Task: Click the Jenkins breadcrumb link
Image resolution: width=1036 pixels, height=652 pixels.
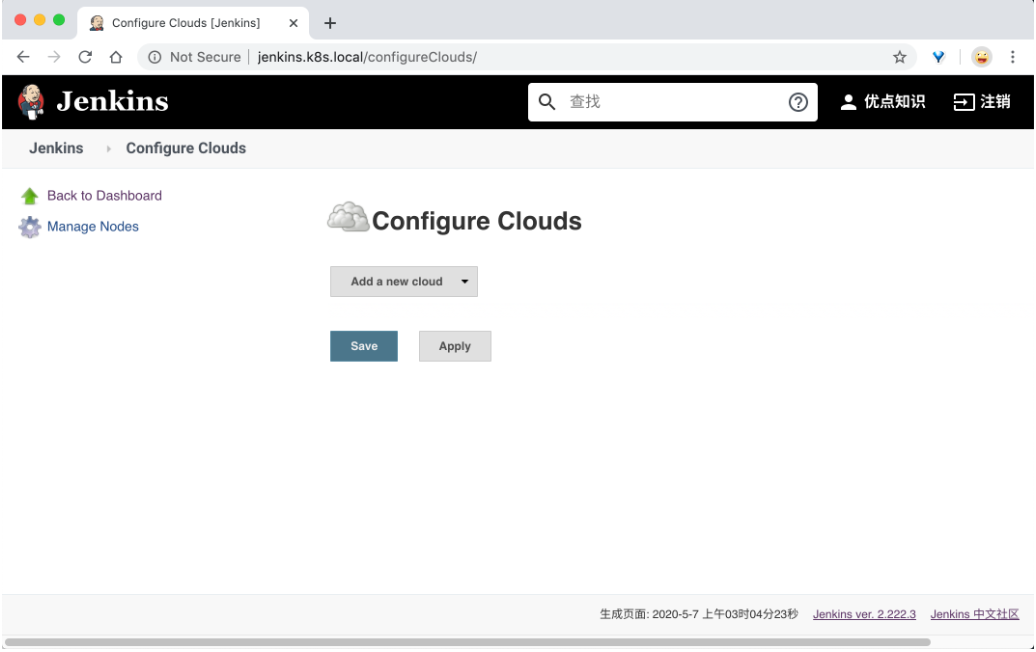Action: [x=56, y=148]
